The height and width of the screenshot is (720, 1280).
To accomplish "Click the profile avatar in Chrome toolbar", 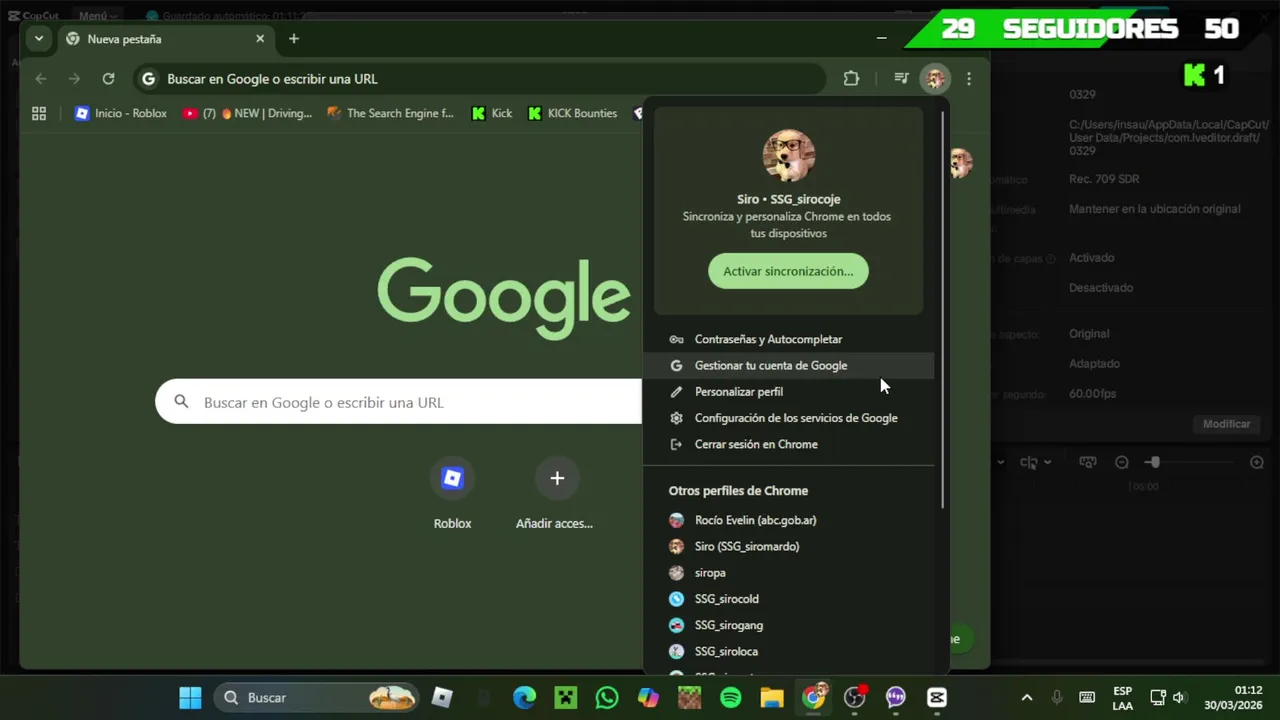I will click(935, 79).
